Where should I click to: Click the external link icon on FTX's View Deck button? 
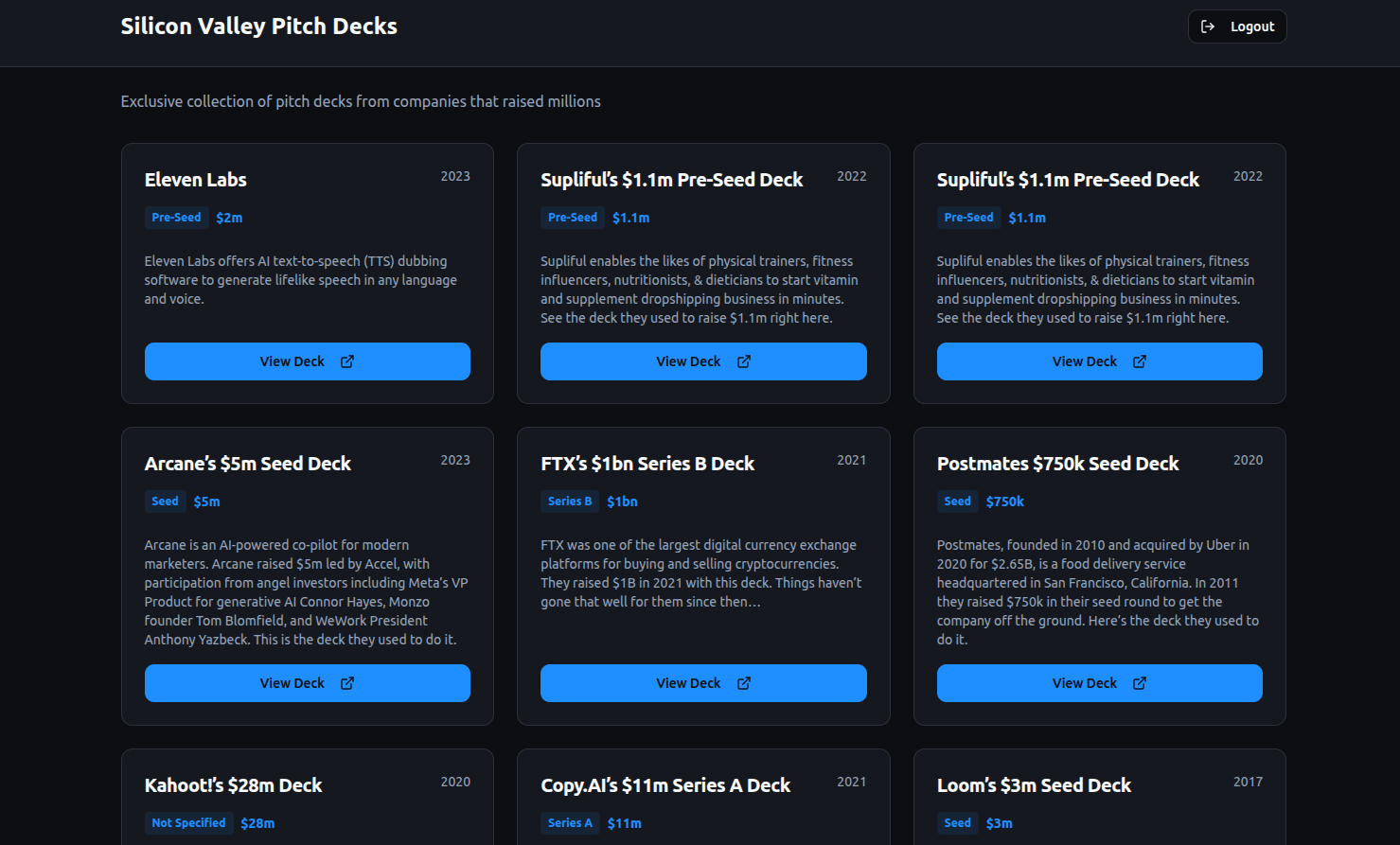click(743, 683)
